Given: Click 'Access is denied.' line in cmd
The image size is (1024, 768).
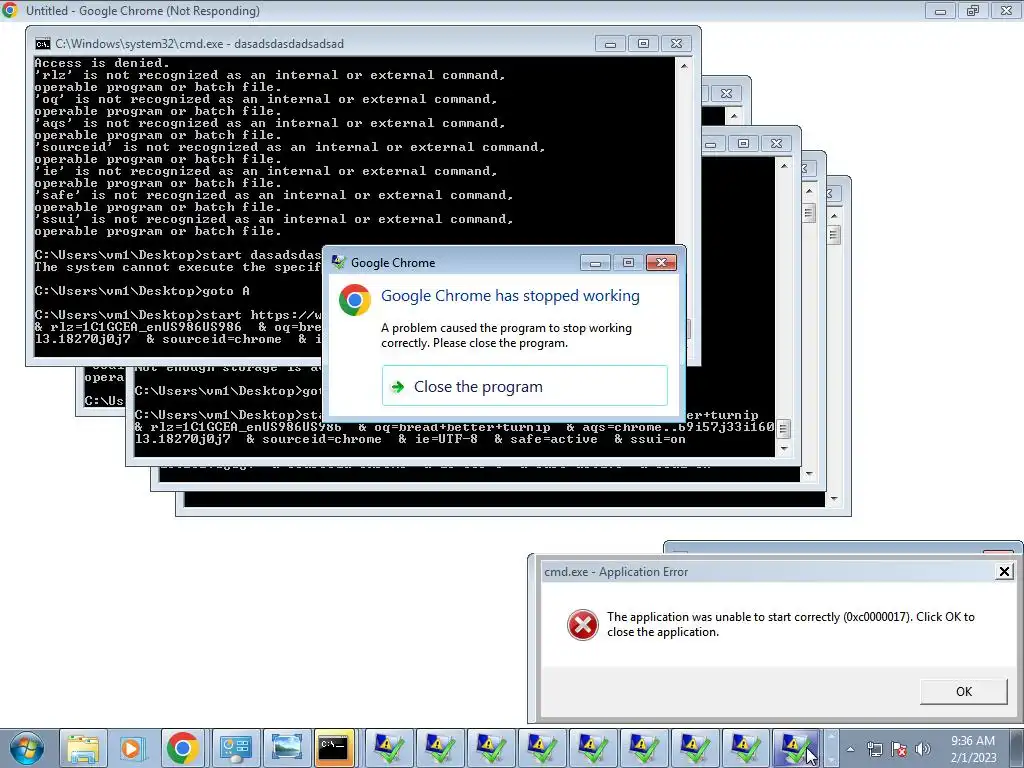Looking at the screenshot, I should pos(102,63).
